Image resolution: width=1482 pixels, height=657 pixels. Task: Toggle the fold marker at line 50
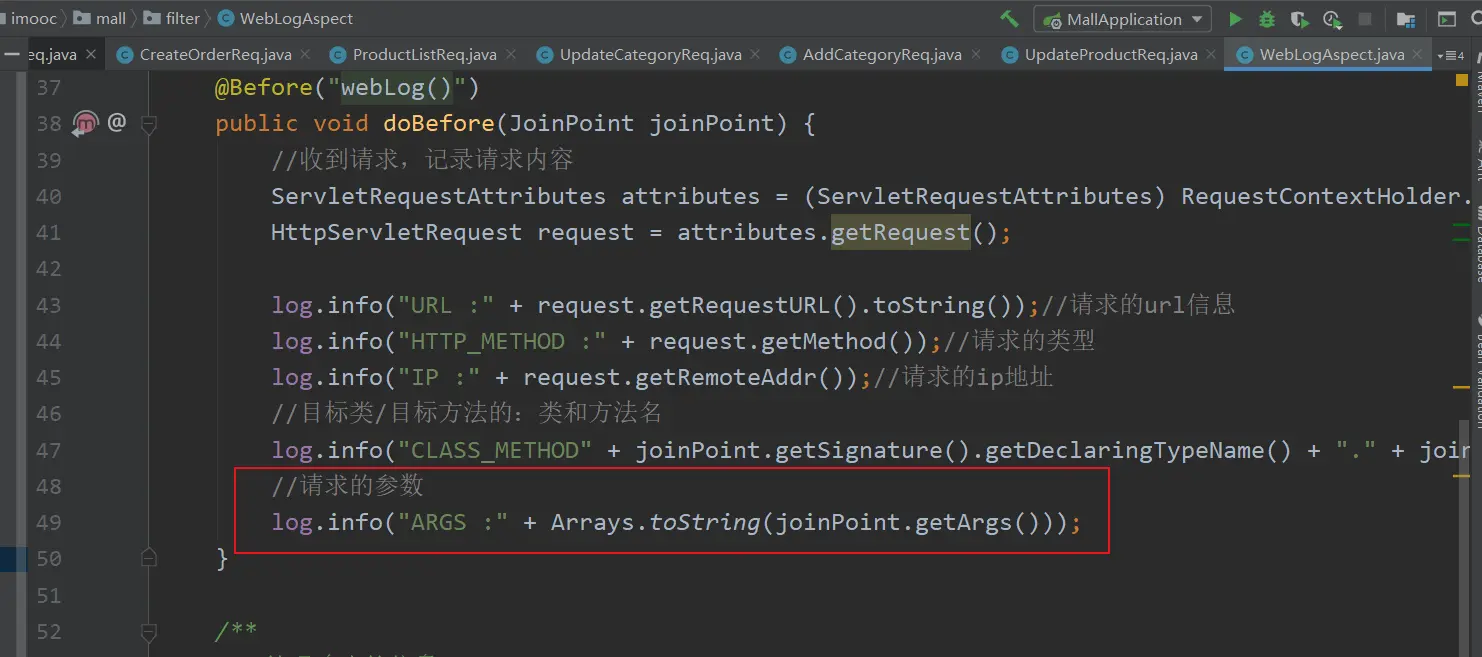[149, 558]
